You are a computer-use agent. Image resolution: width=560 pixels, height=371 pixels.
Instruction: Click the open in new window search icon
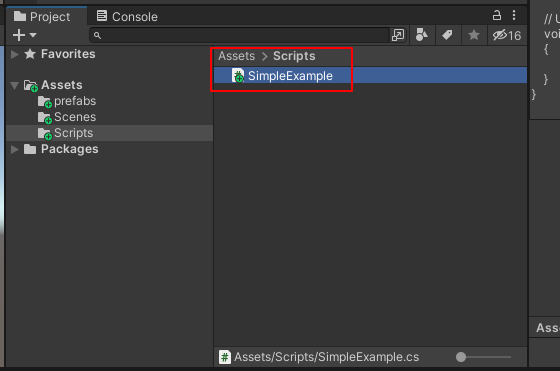(398, 35)
